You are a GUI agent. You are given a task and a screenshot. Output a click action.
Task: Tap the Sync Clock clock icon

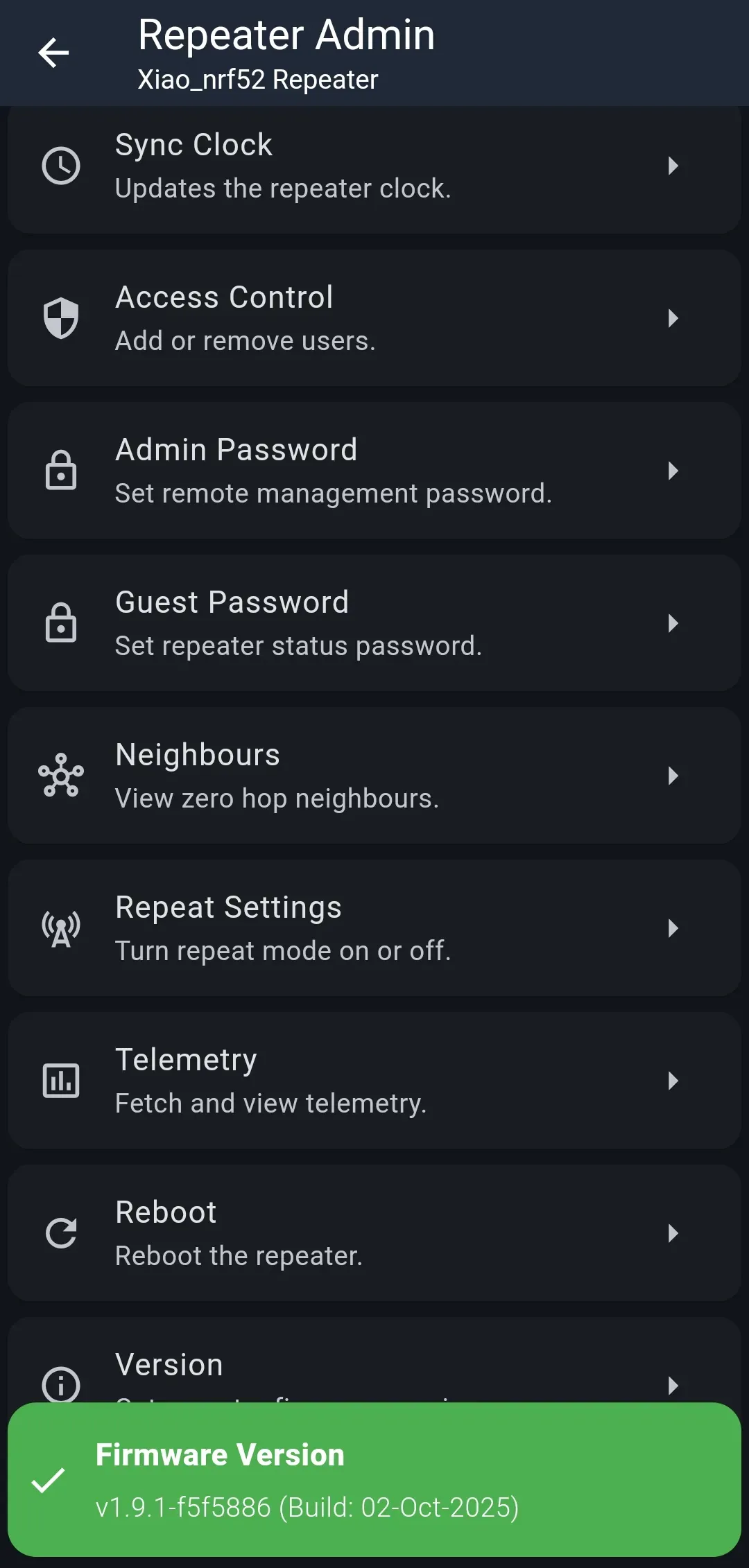click(61, 166)
